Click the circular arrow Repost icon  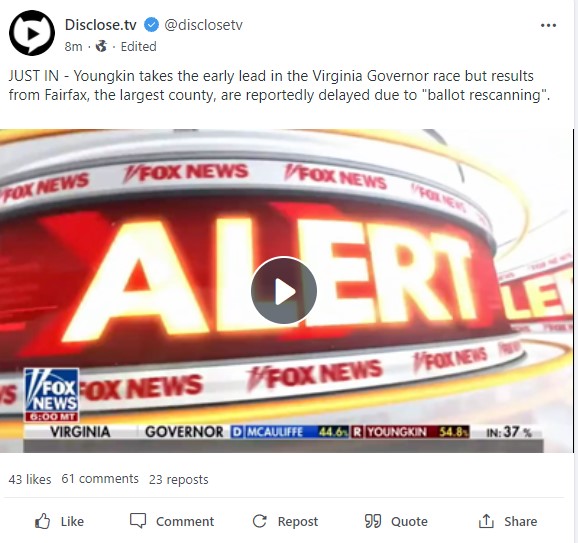(x=260, y=521)
